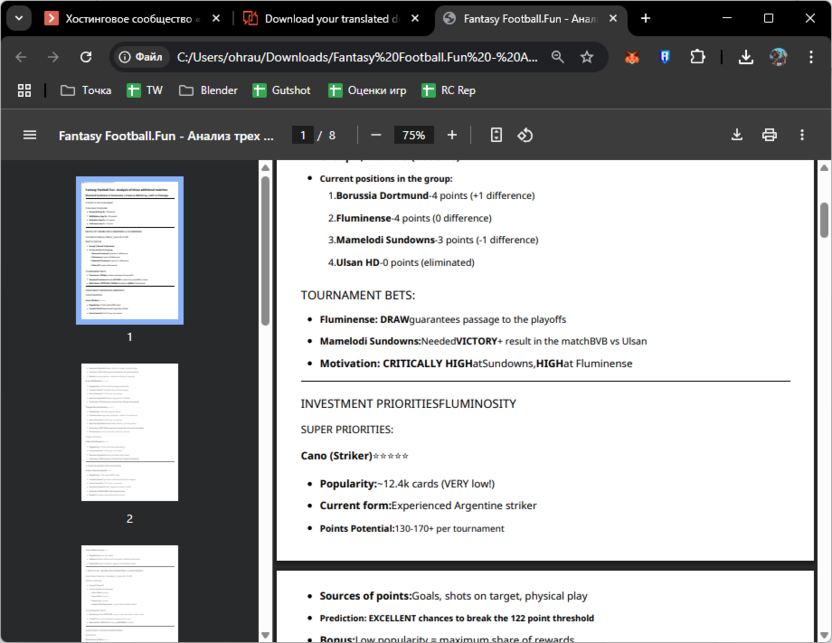Open the Extensions puzzle menu
Viewport: 832px width, 643px height.
point(697,57)
